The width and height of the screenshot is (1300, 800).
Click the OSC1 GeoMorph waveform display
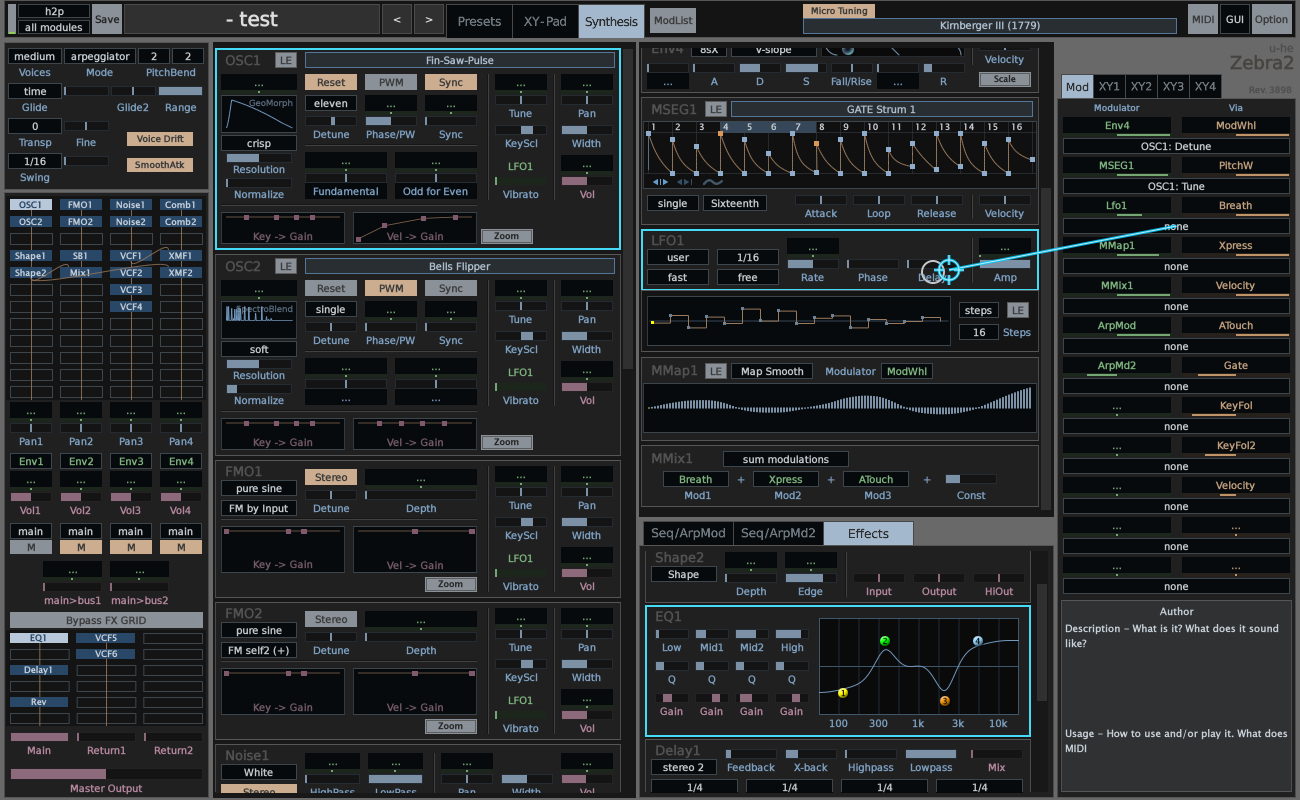point(259,113)
